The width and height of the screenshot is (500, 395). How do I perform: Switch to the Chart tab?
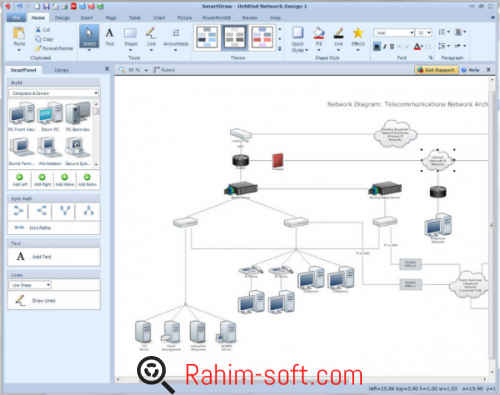[x=159, y=18]
